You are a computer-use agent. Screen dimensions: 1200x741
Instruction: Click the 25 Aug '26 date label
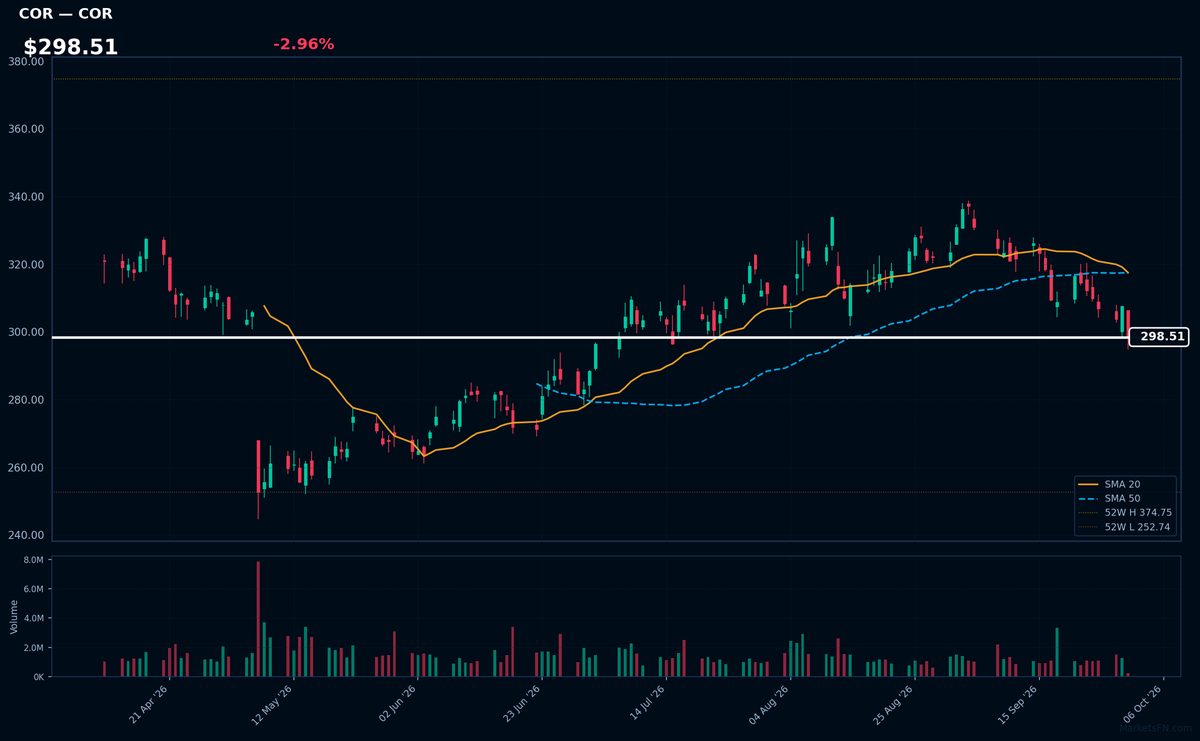(x=893, y=704)
